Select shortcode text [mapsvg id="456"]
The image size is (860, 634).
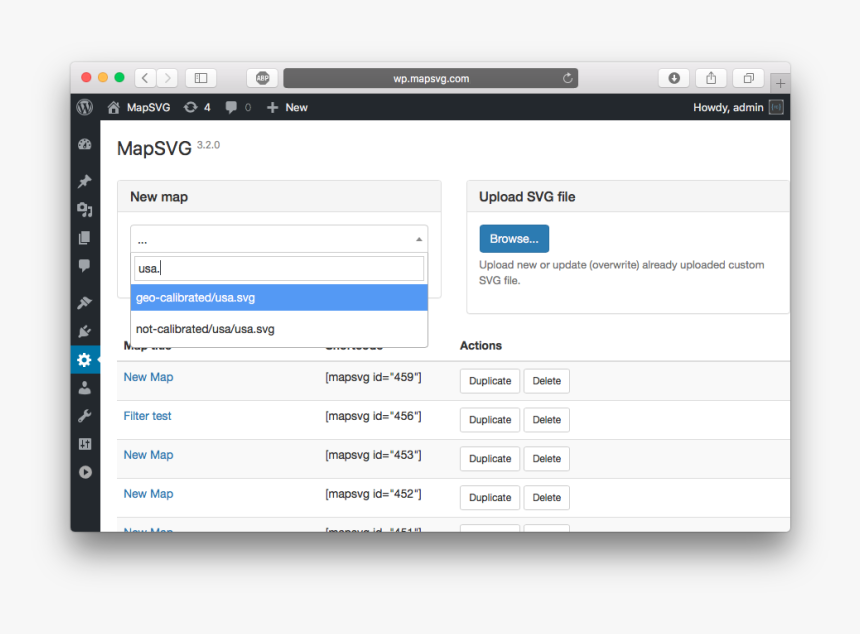373,416
